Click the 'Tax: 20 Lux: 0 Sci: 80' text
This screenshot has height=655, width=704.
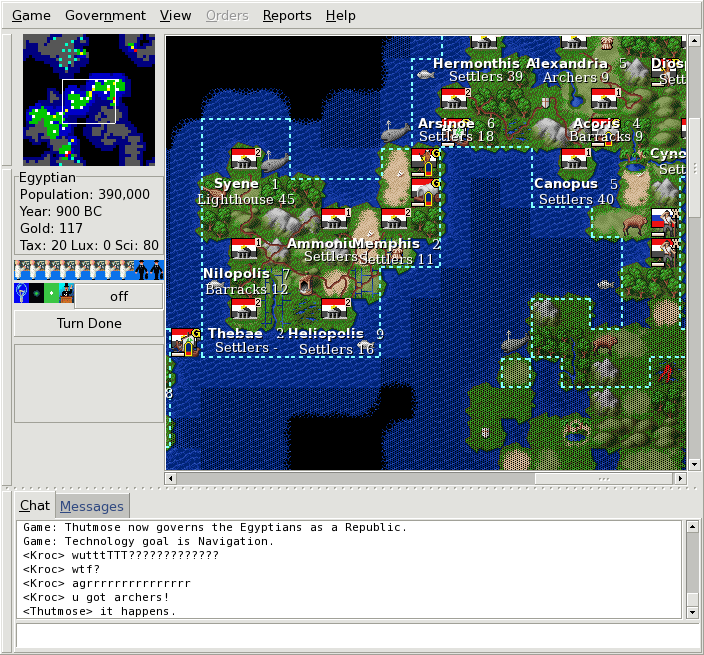pos(89,245)
